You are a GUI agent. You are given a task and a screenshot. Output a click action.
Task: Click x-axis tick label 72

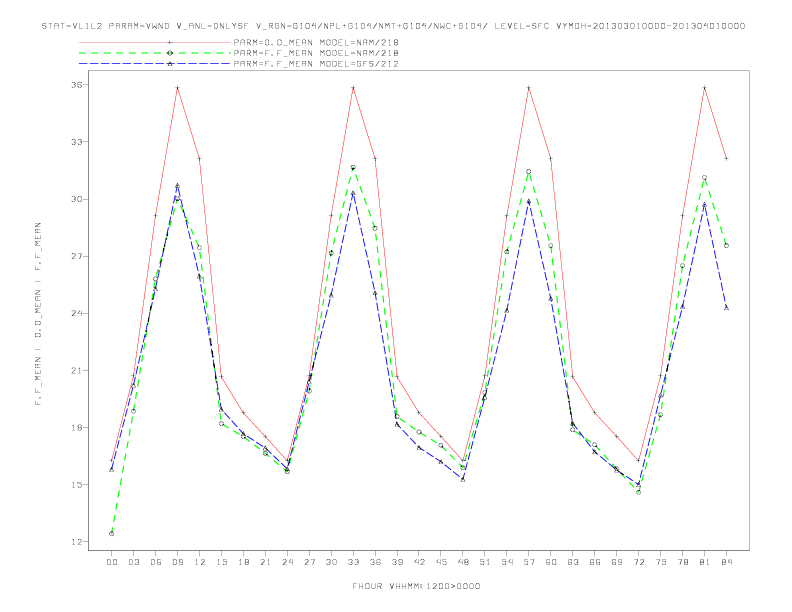click(639, 562)
